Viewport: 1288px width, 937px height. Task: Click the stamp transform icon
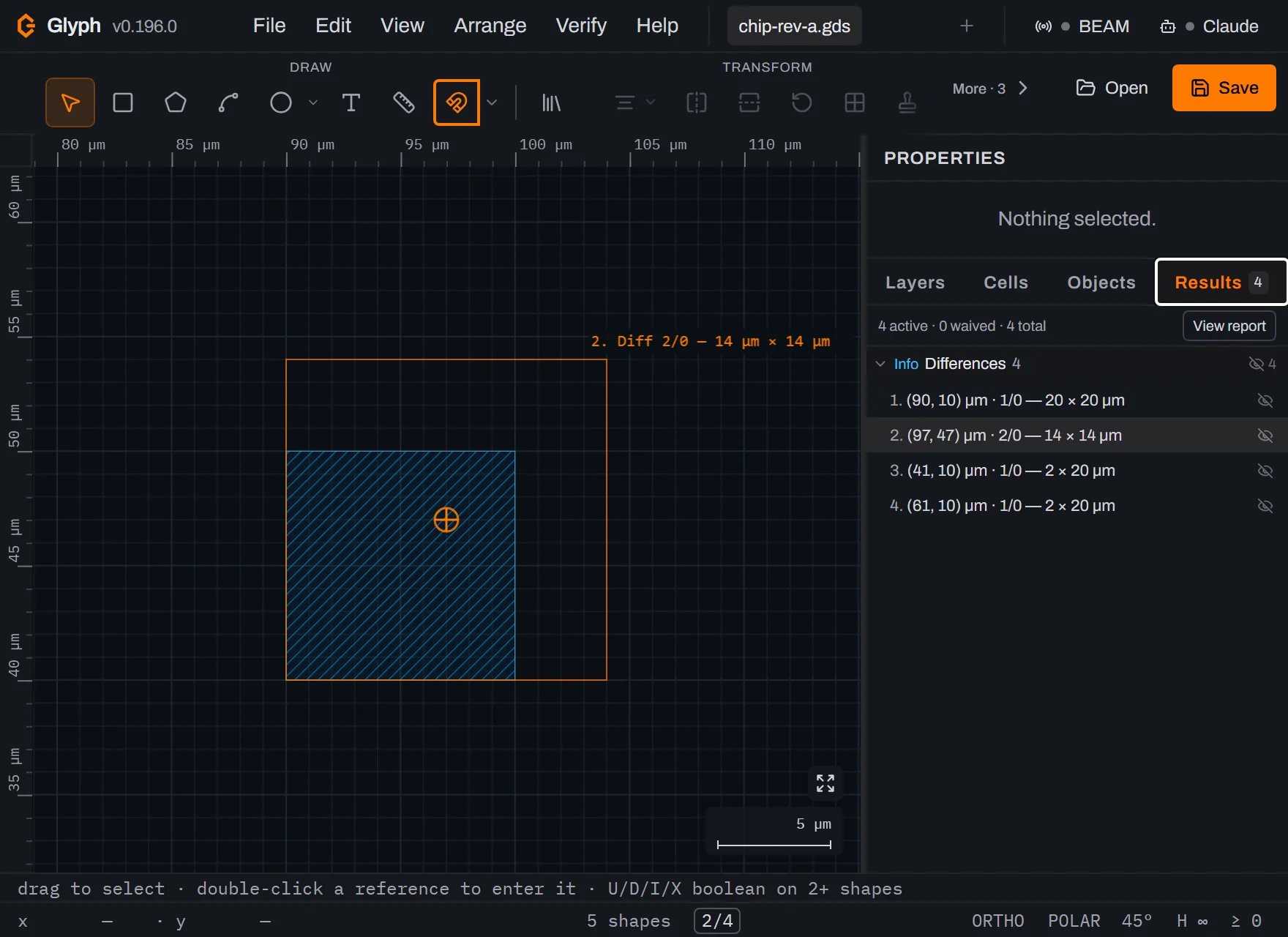(907, 102)
